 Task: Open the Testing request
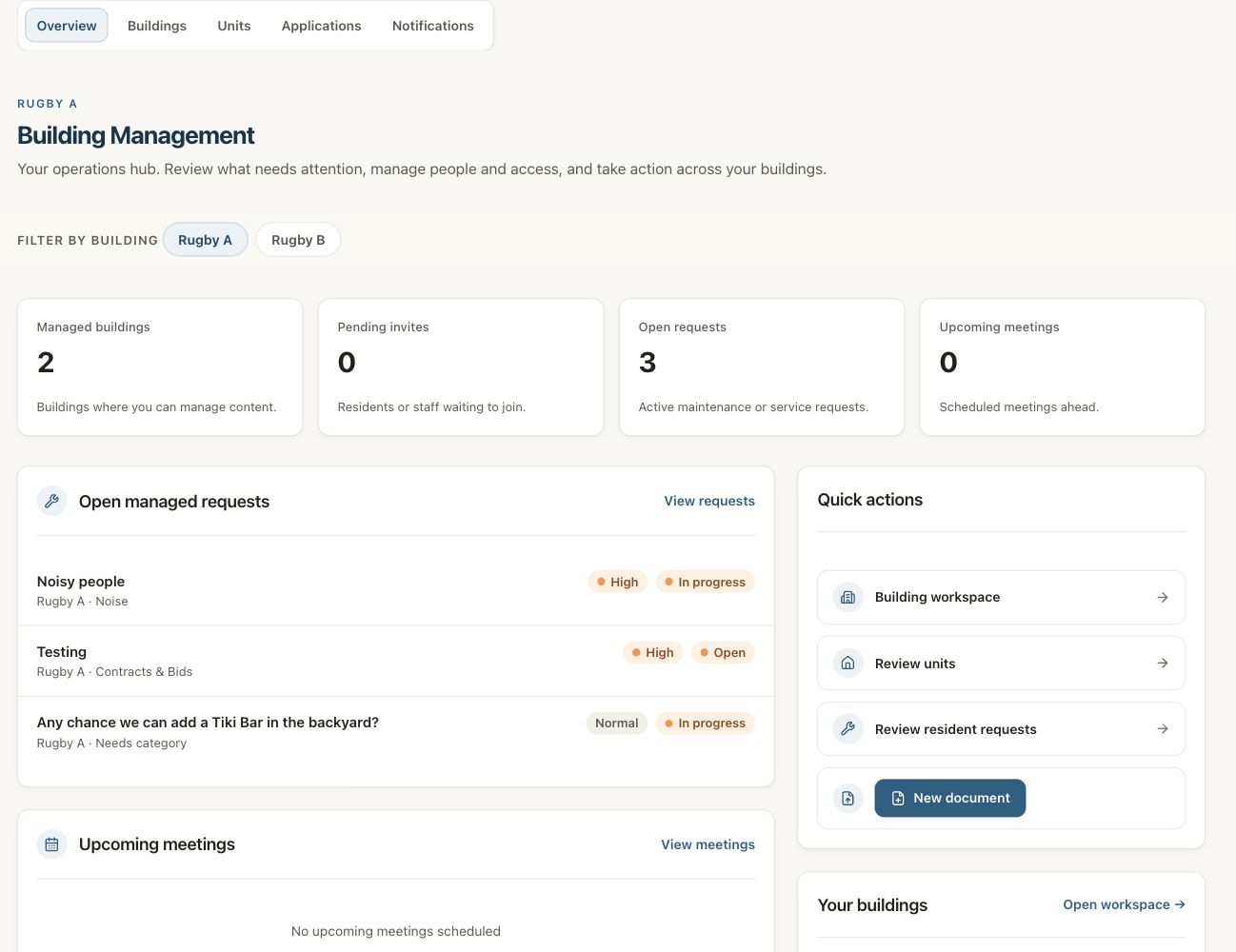point(396,661)
